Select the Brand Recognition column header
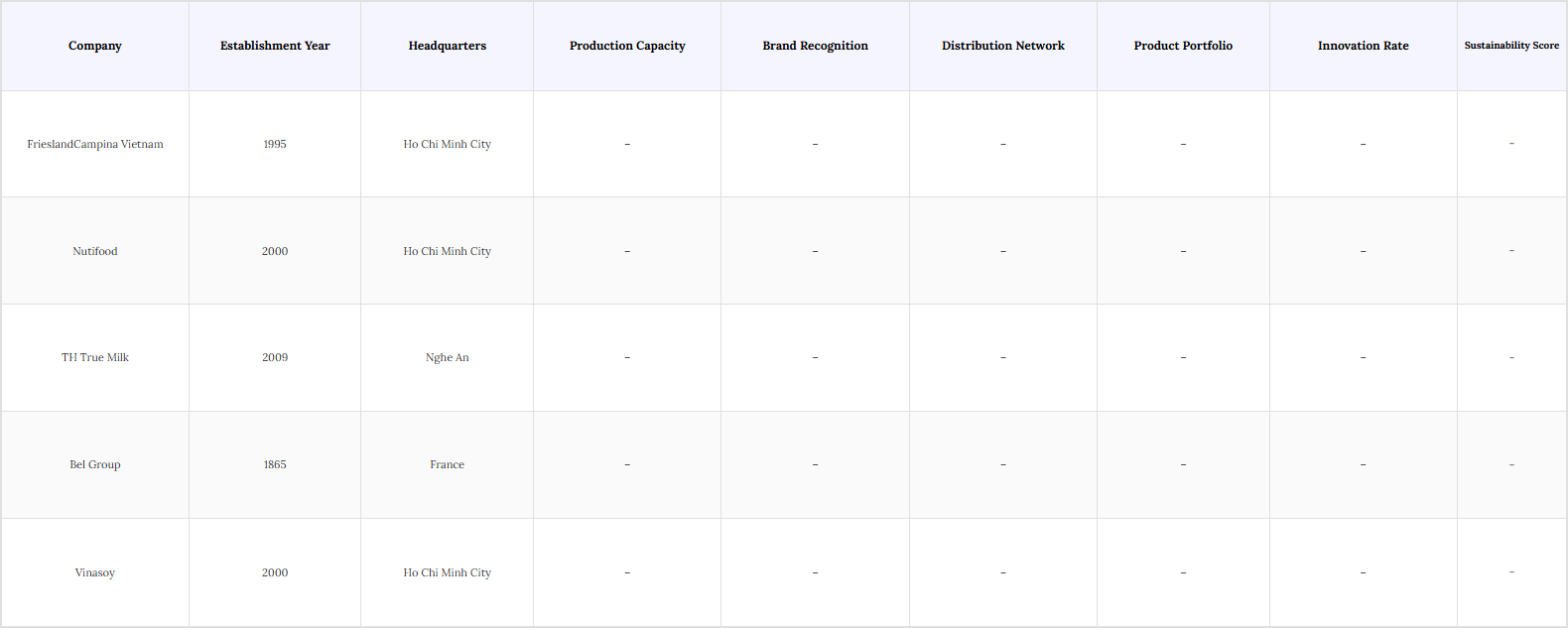1568x628 pixels. (815, 46)
